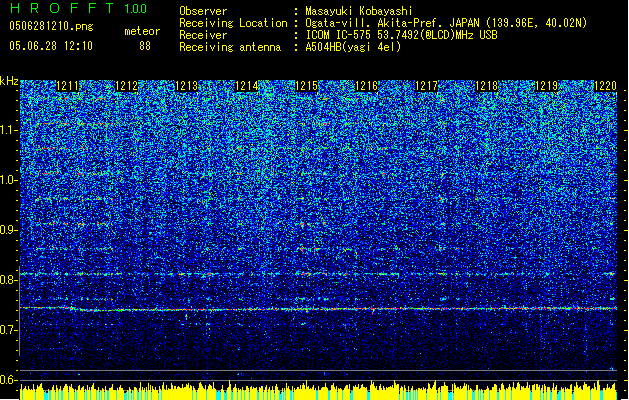The height and width of the screenshot is (400, 629).
Task: Click the 1218 time marker
Action: tap(486, 86)
